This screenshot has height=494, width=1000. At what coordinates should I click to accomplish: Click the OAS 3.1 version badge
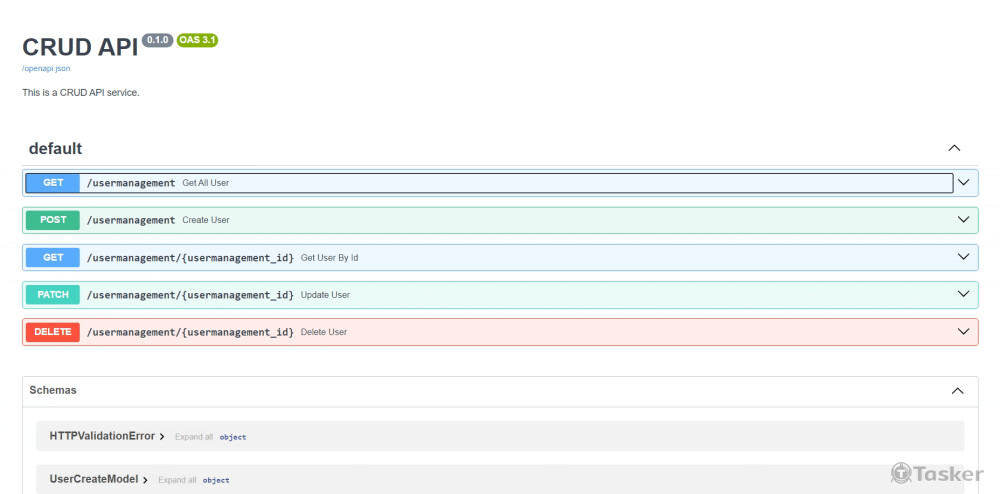point(197,40)
